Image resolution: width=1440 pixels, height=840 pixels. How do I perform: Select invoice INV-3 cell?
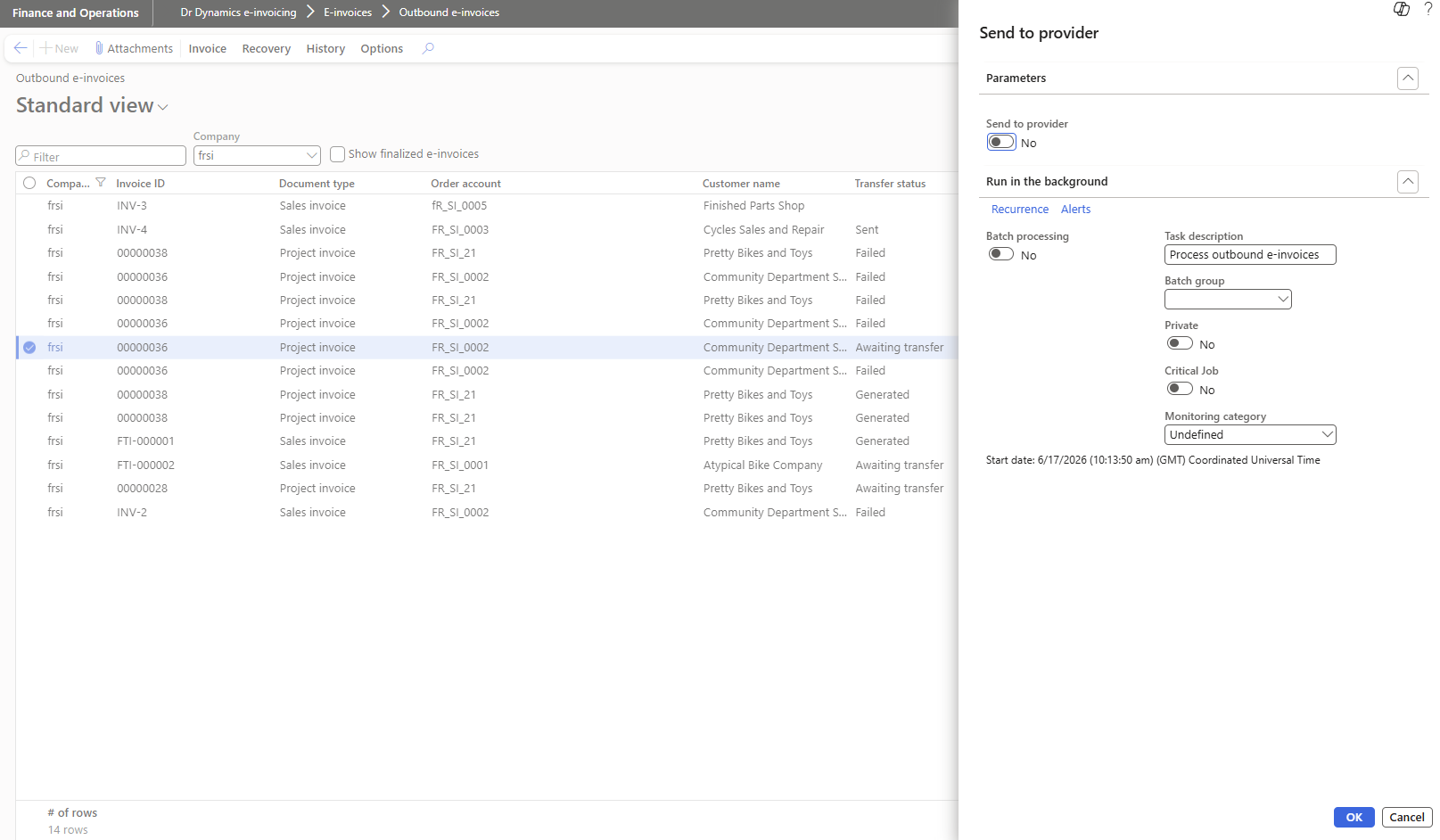click(x=132, y=206)
